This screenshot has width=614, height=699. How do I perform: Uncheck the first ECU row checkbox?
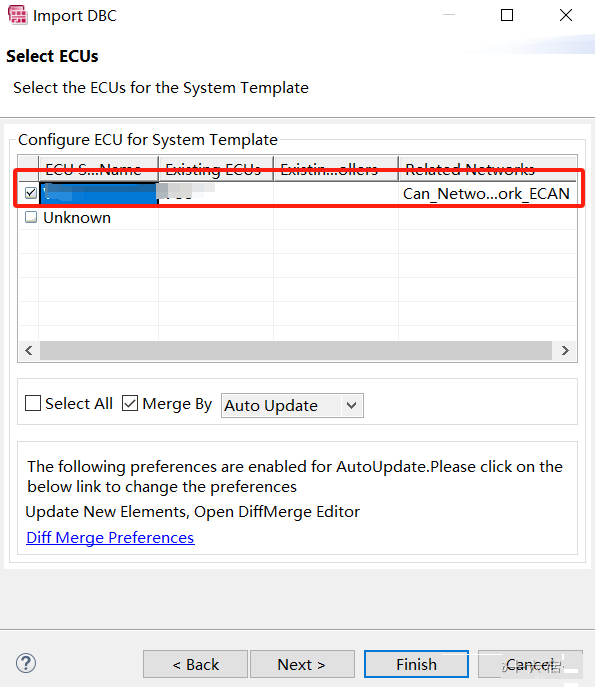point(31,193)
